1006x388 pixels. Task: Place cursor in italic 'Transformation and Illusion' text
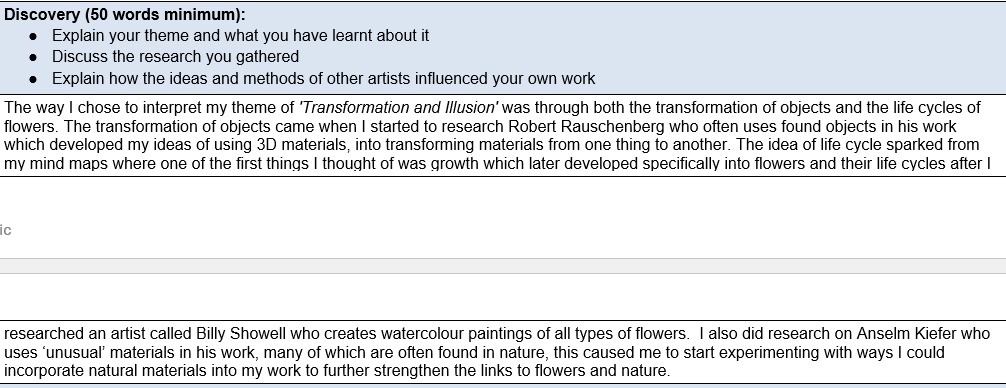click(x=398, y=107)
